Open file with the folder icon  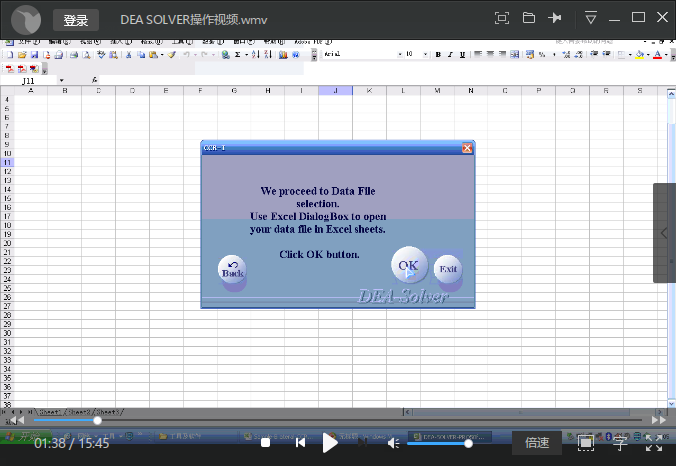pyautogui.click(x=529, y=18)
